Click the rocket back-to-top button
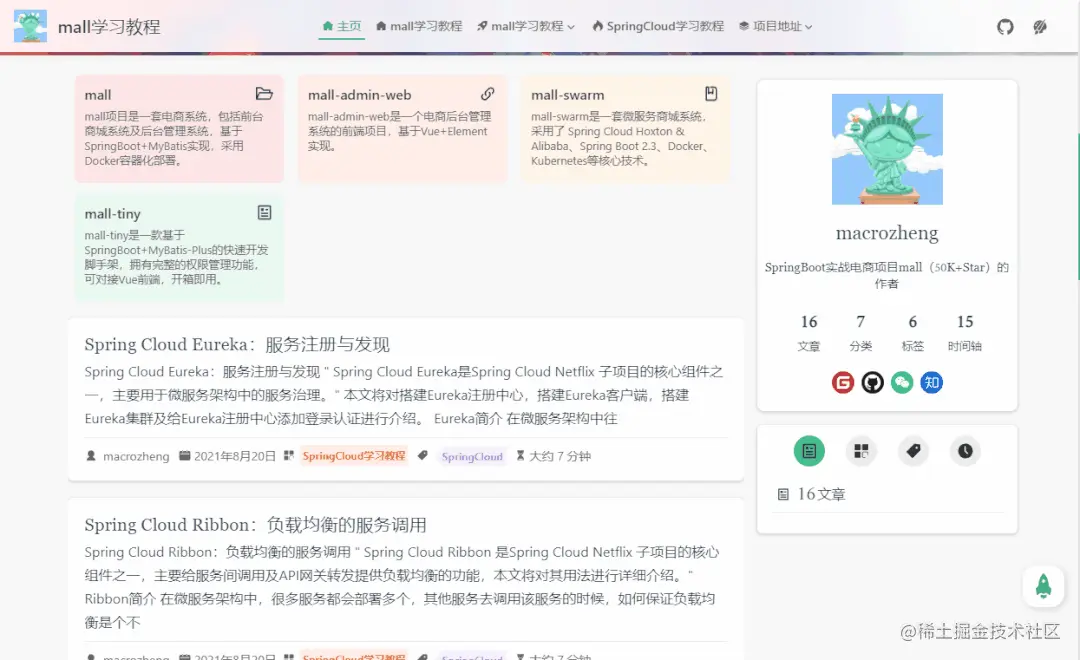The image size is (1080, 660). pyautogui.click(x=1043, y=586)
